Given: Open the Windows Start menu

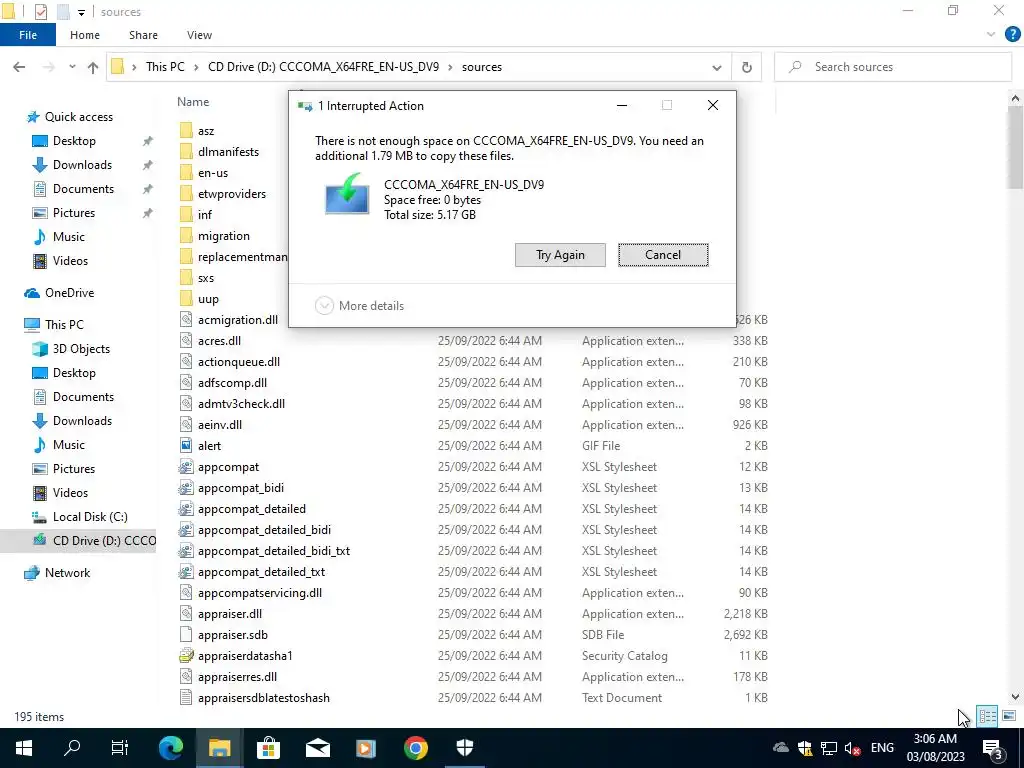Looking at the screenshot, I should (24, 748).
